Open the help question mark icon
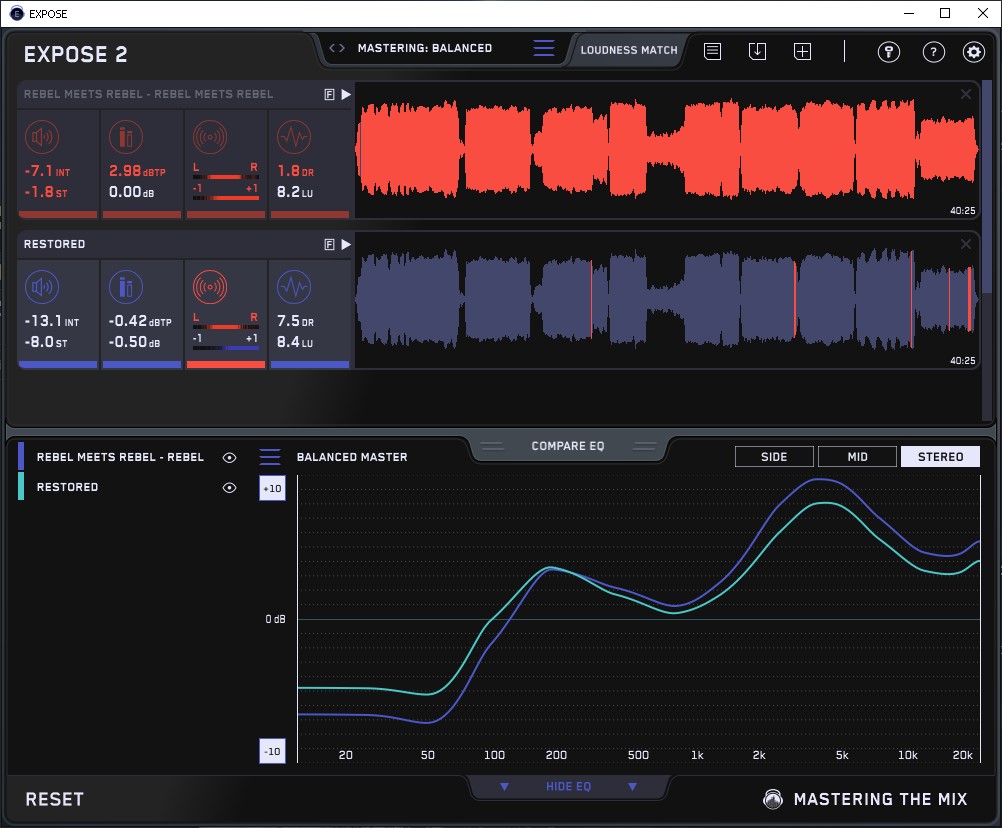This screenshot has height=828, width=1002. point(933,52)
